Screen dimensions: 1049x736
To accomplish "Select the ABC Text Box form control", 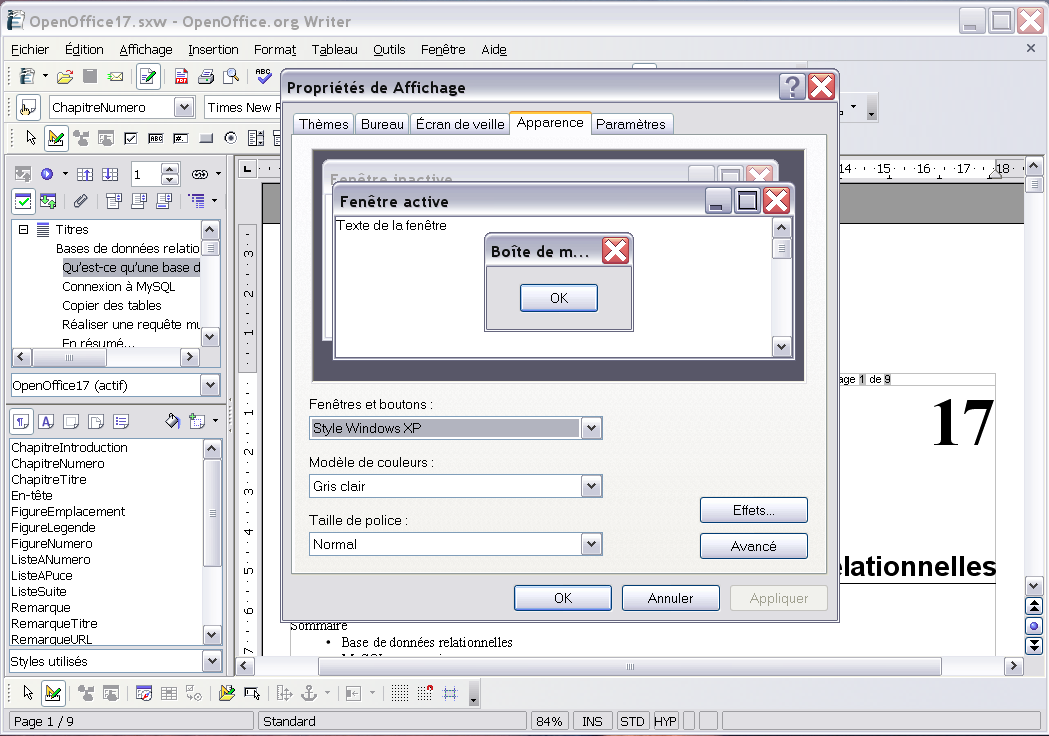I will tap(156, 139).
